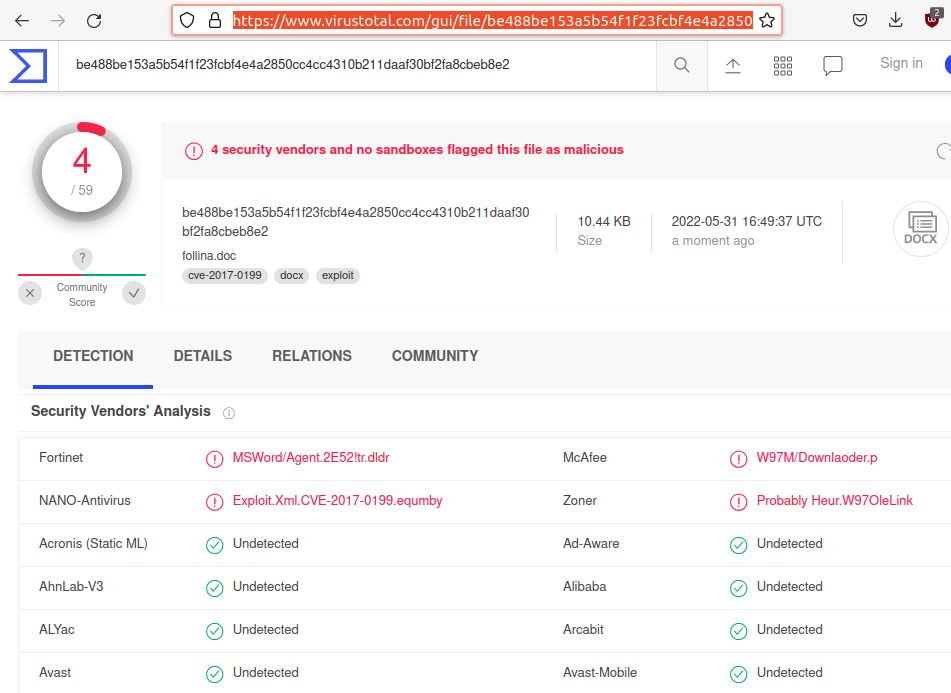Click the Sign in link
The width and height of the screenshot is (951, 693).
pyautogui.click(x=901, y=63)
